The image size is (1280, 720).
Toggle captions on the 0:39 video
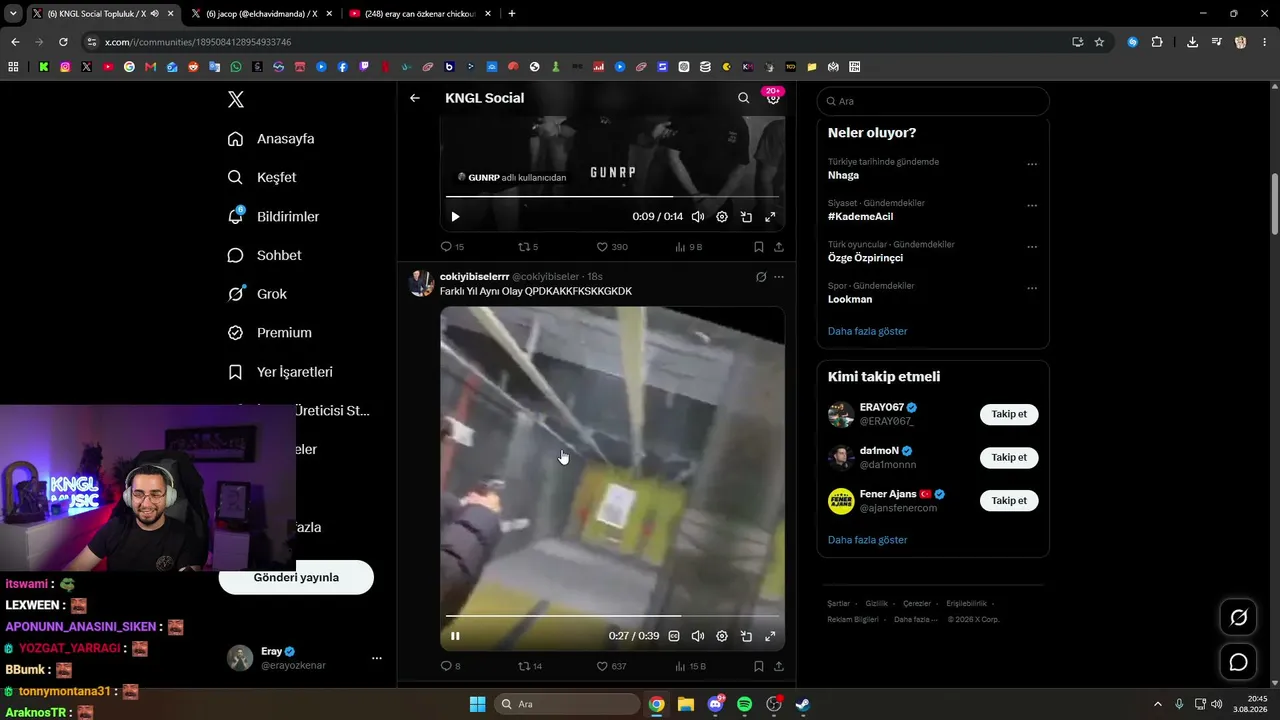674,636
